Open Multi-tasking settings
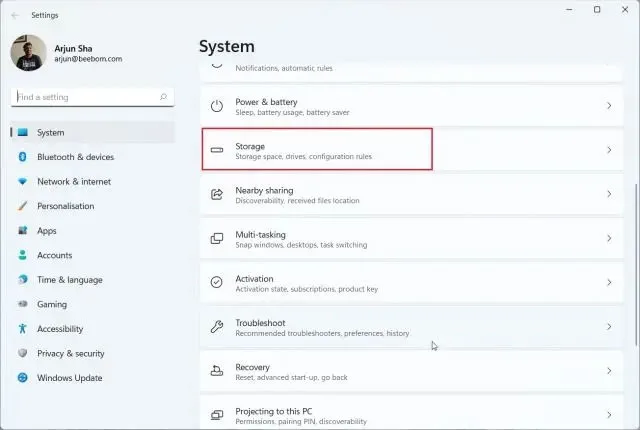This screenshot has height=430, width=640. coord(411,238)
